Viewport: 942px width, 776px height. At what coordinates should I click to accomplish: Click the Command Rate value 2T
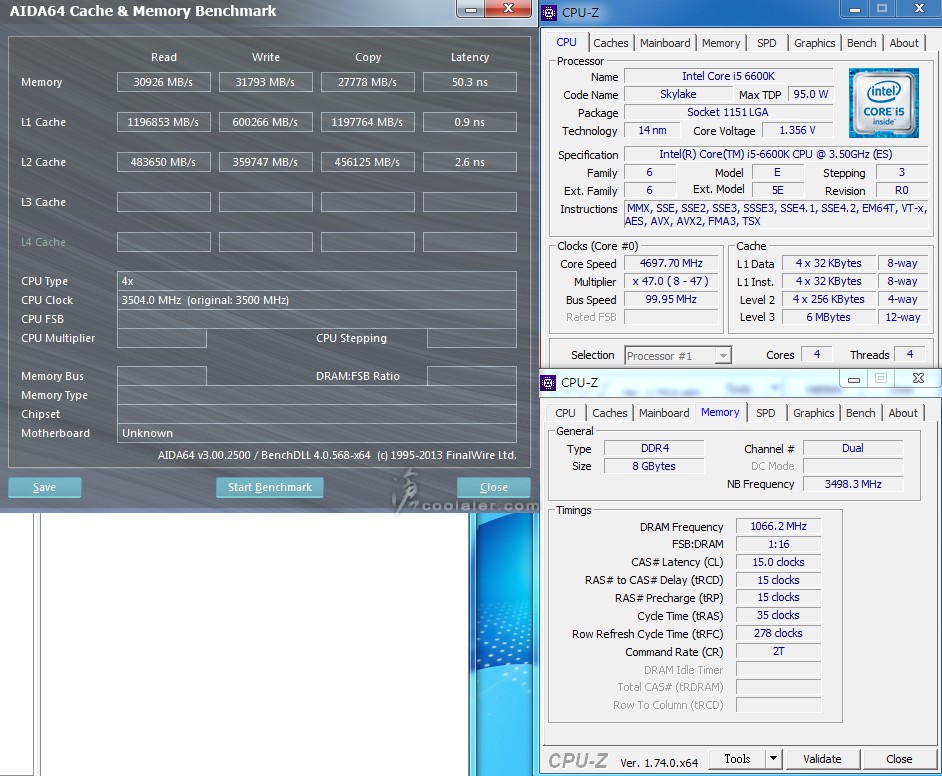(x=778, y=651)
